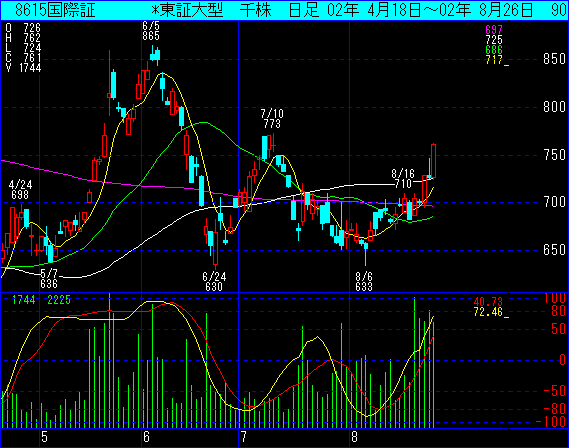The width and height of the screenshot is (569, 448).
Task: Click the green moving average value 686
Action: [x=494, y=50]
